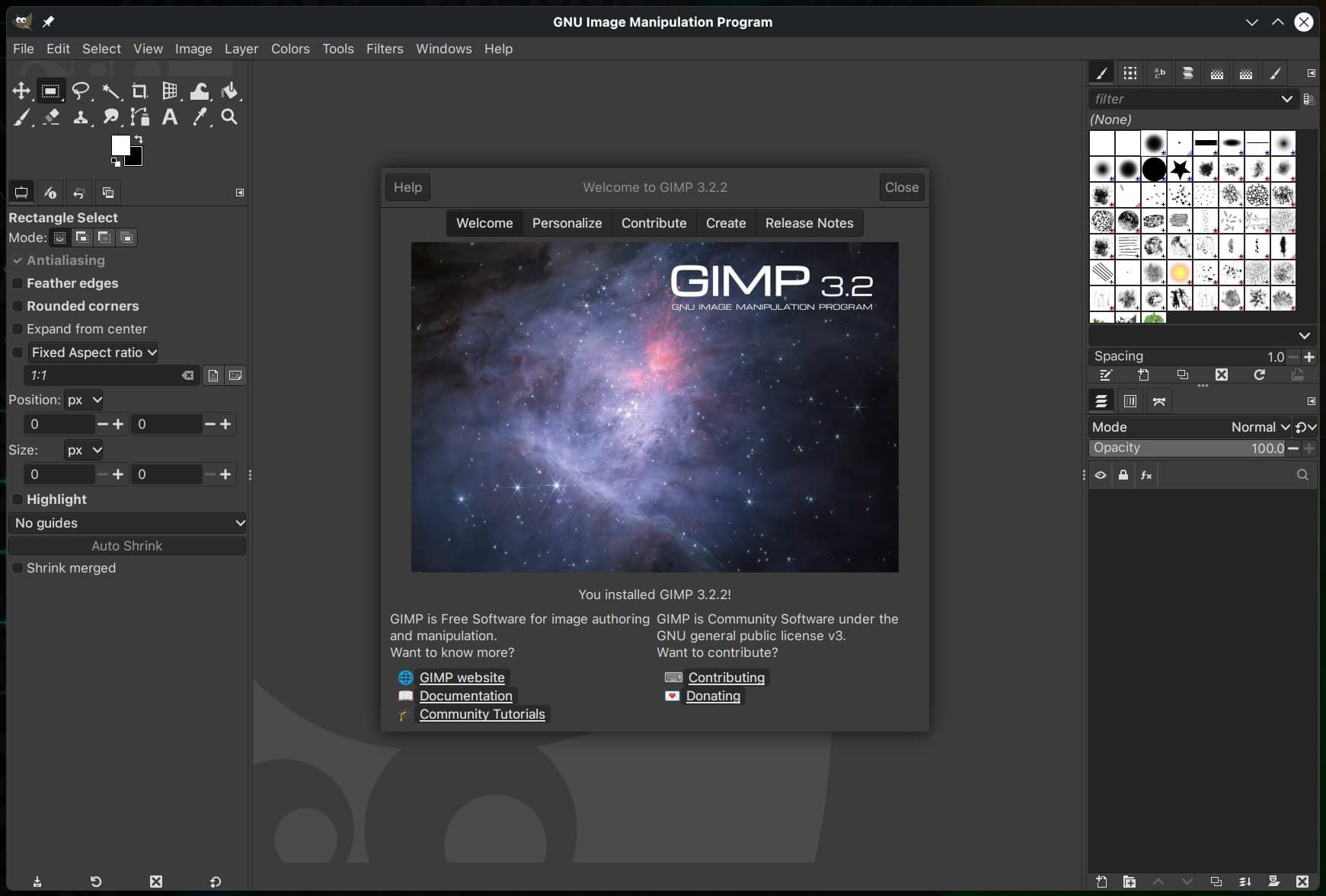Click the white foreground color swatch

click(x=120, y=145)
